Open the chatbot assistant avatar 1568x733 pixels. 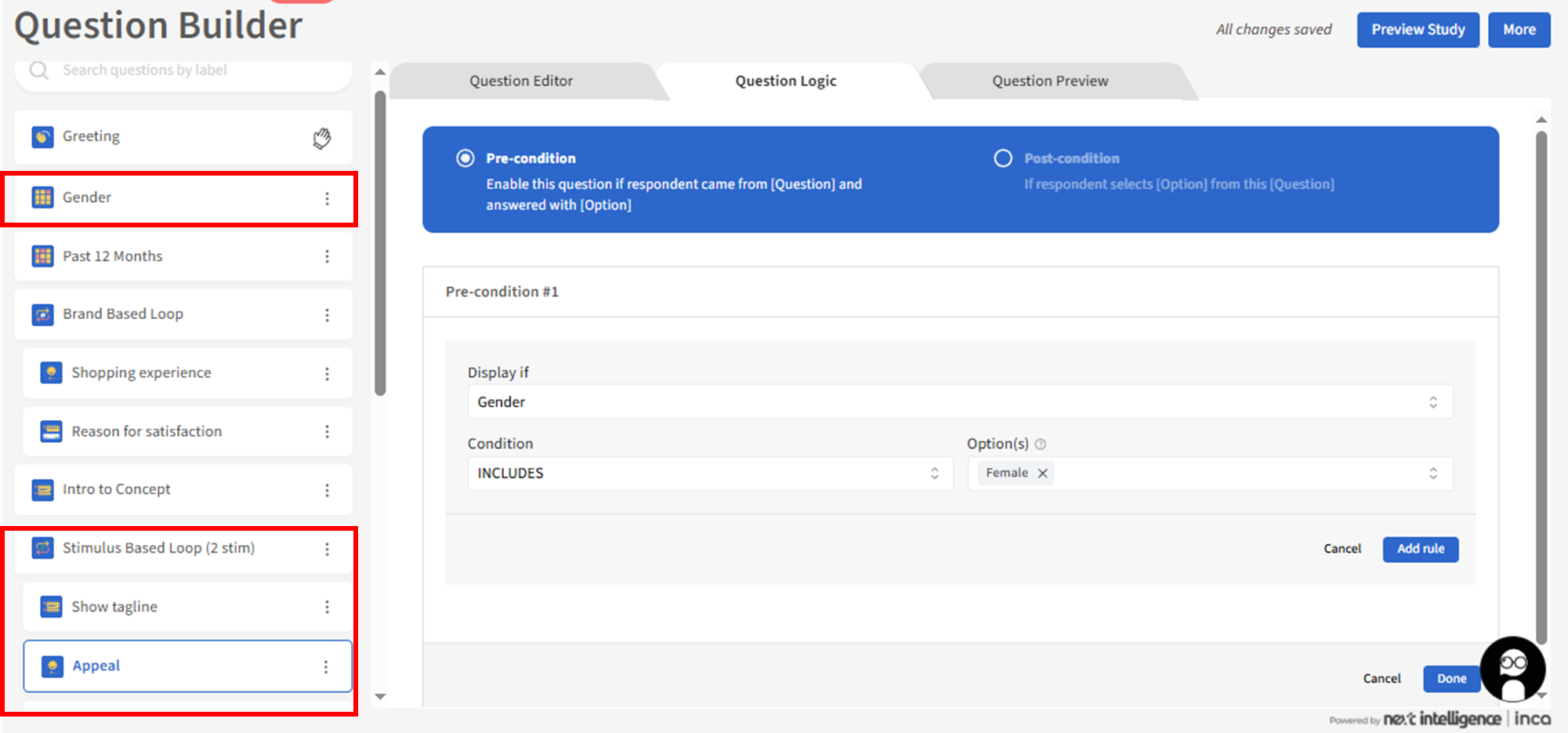1512,669
